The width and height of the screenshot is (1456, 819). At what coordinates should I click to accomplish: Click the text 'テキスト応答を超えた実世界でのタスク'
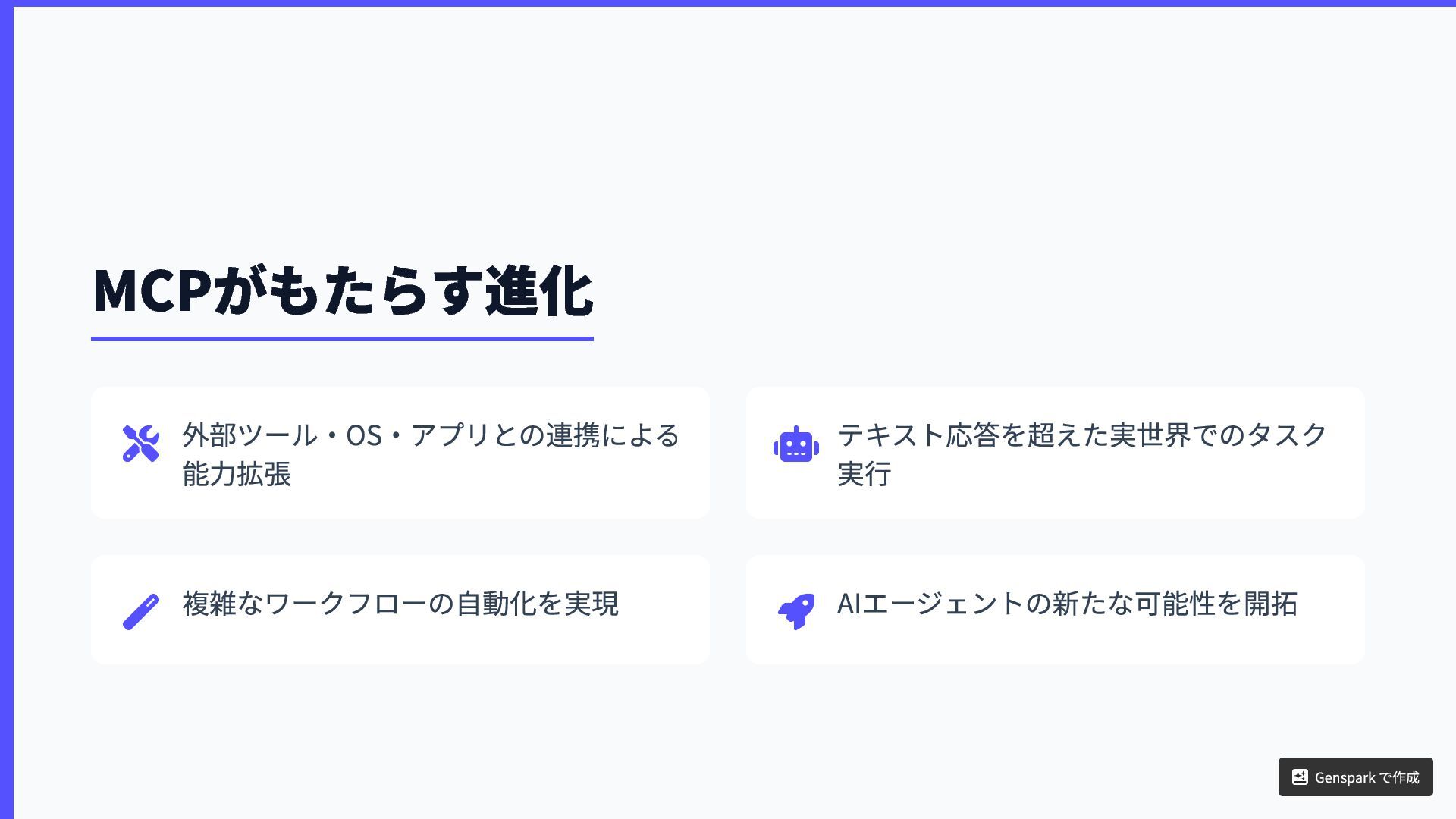point(1081,435)
